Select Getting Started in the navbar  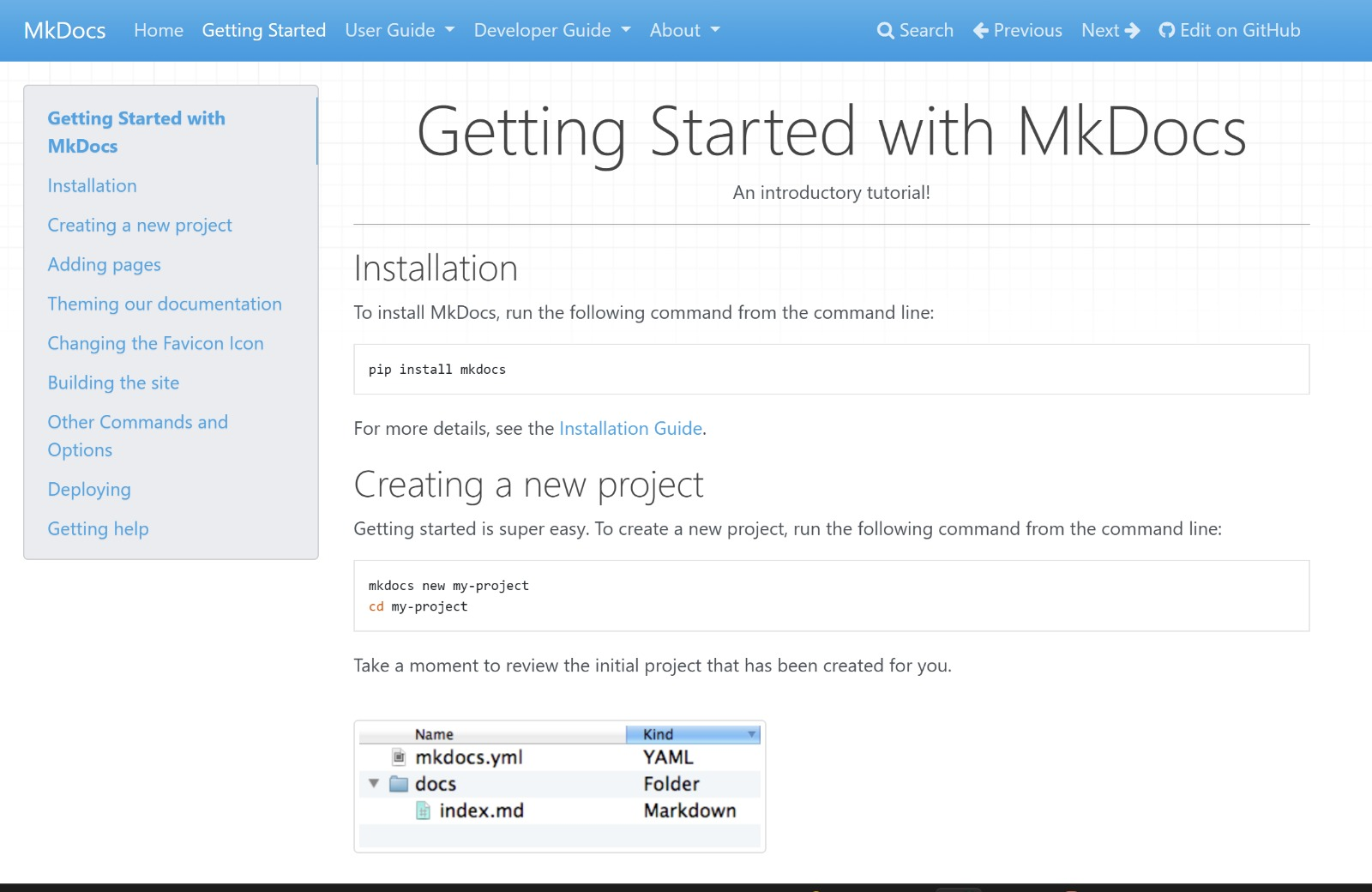264,31
